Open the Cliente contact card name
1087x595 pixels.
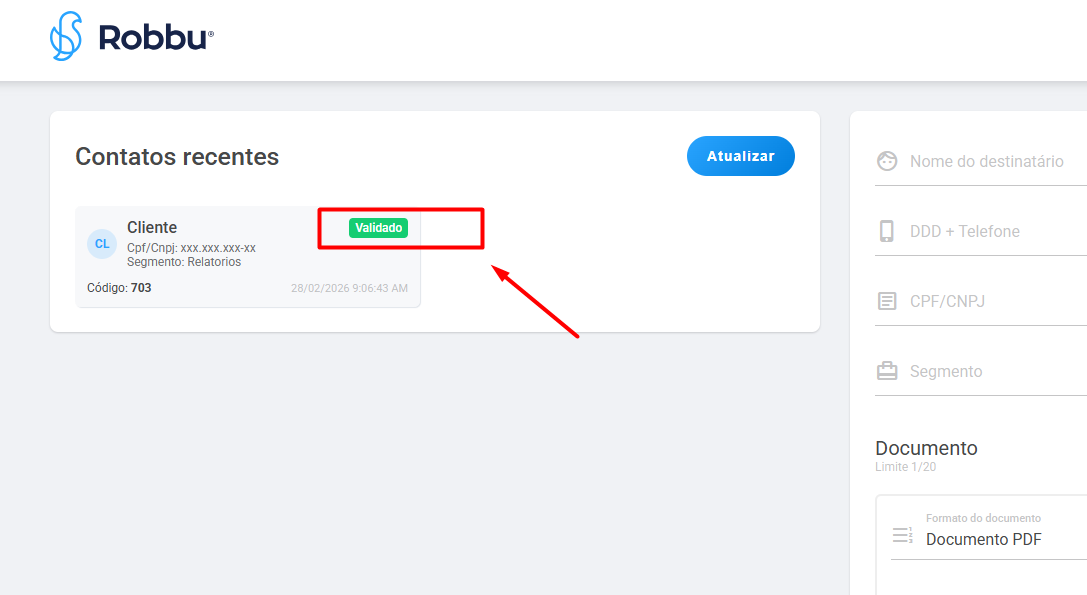[152, 227]
